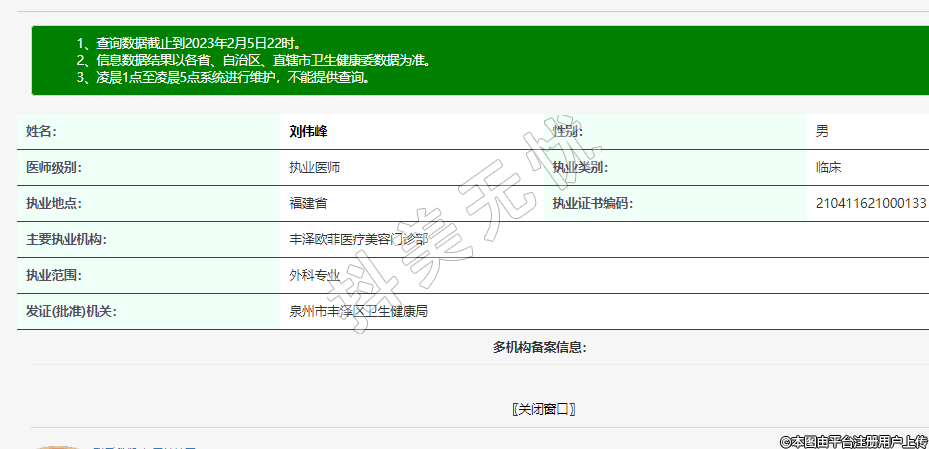This screenshot has width=929, height=449.
Task: Click the gender value 男
Action: (822, 131)
